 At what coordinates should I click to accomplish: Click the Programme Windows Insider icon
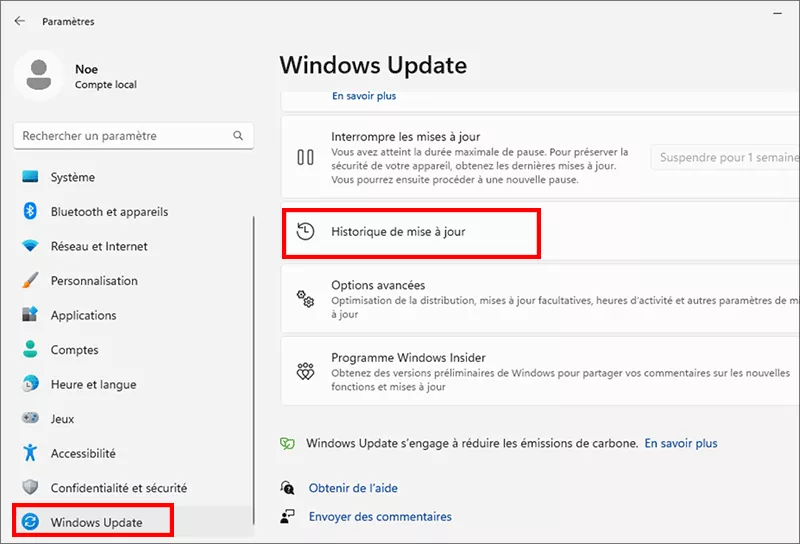[x=306, y=370]
